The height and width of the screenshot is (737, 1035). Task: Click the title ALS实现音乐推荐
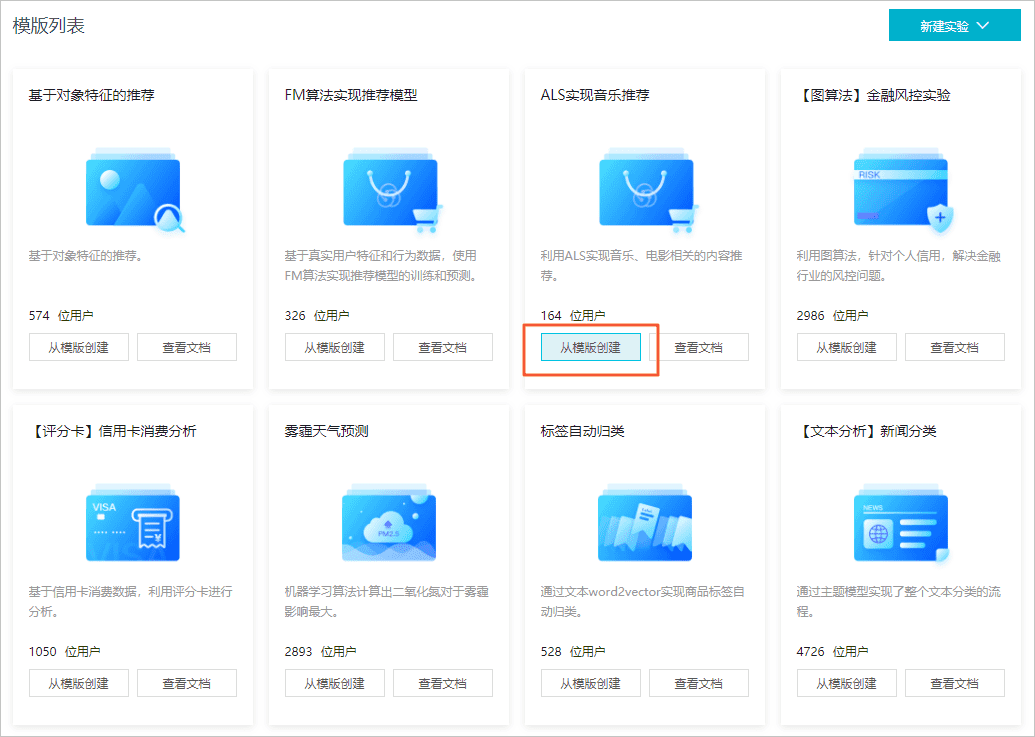[x=595, y=95]
